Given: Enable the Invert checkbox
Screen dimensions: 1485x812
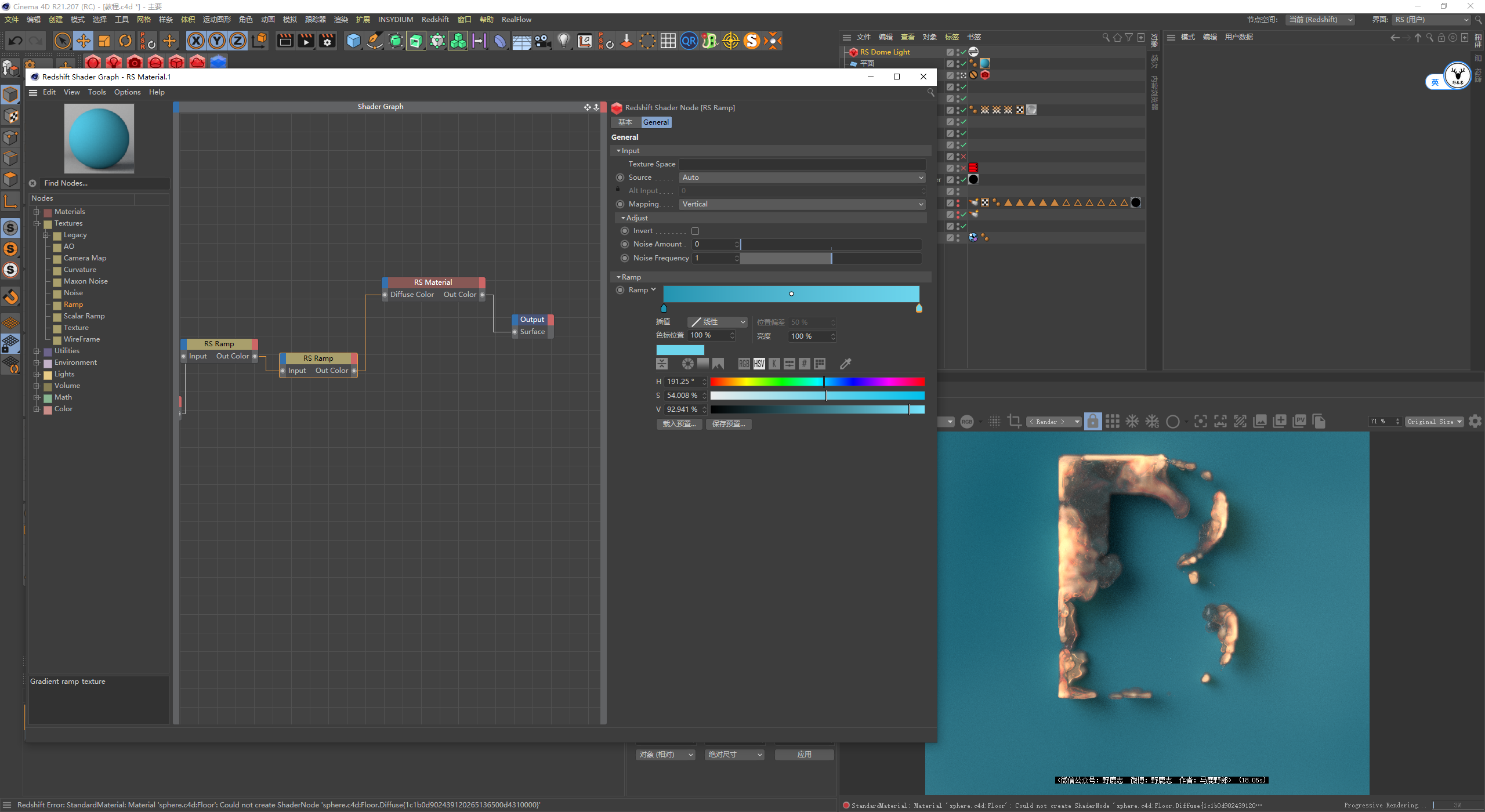Looking at the screenshot, I should [695, 231].
